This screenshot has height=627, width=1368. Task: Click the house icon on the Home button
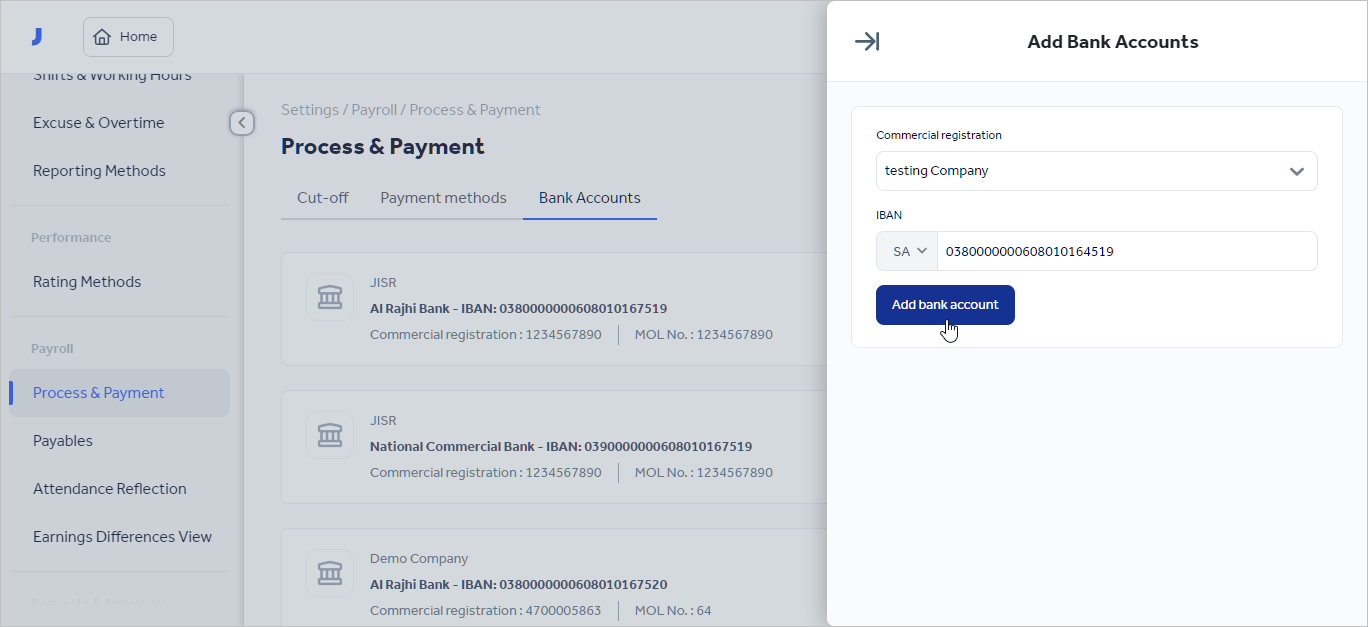coord(102,36)
